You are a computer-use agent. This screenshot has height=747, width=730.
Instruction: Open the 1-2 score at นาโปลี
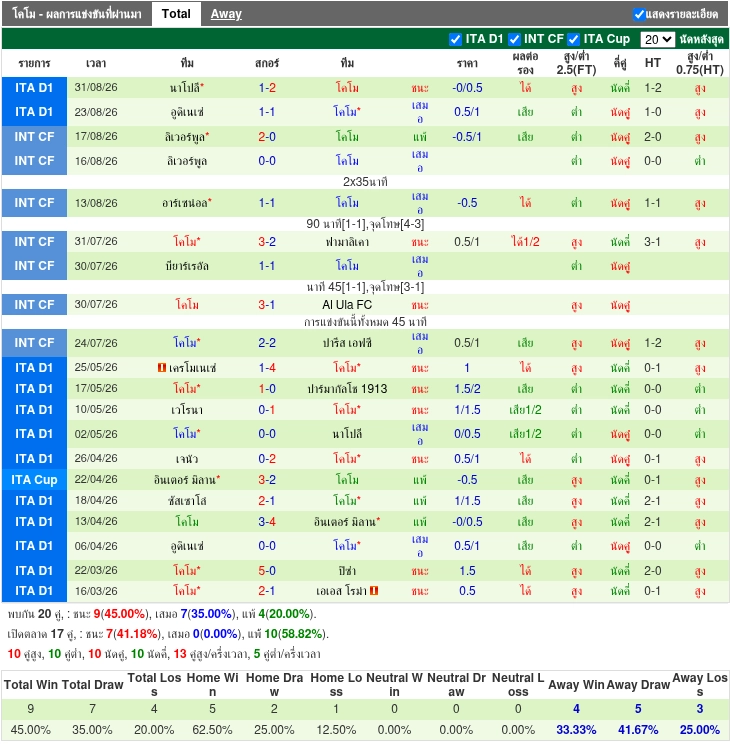tap(267, 88)
